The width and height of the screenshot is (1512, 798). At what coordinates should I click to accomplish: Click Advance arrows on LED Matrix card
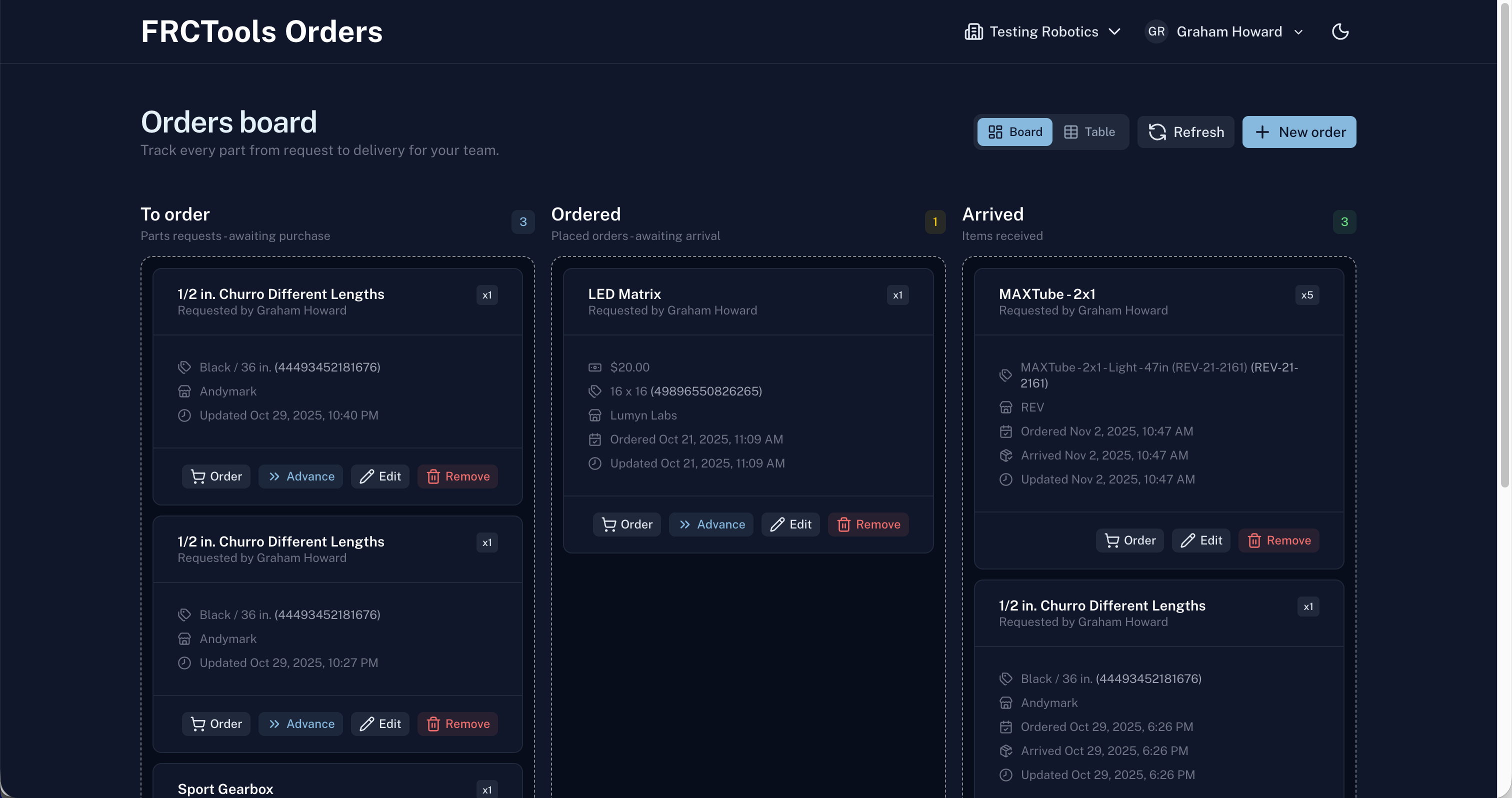(684, 524)
